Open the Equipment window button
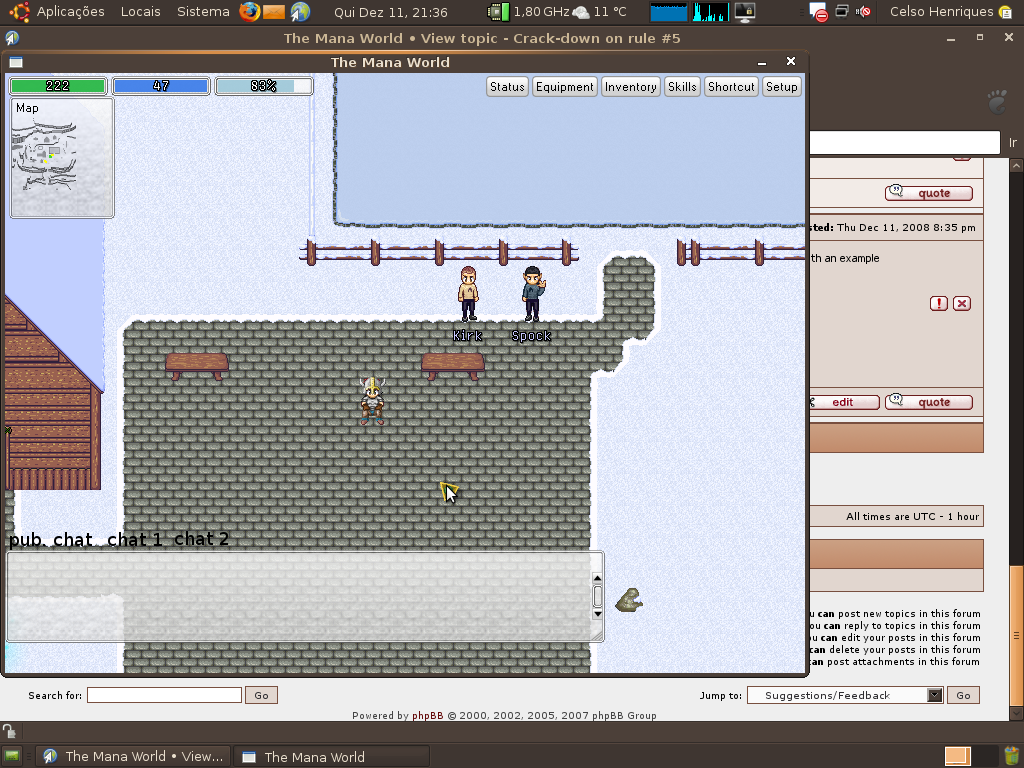 (565, 87)
